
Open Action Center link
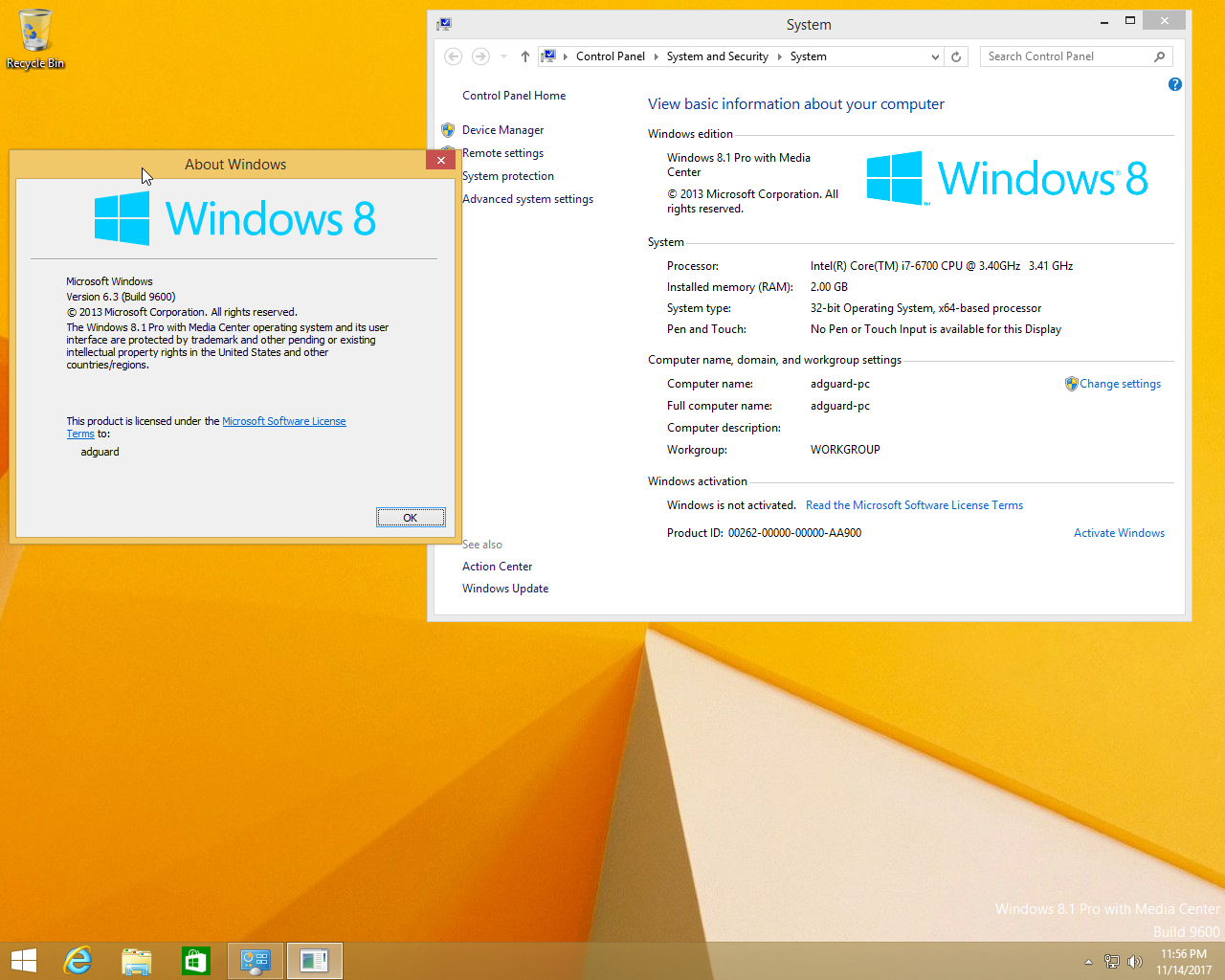[497, 567]
